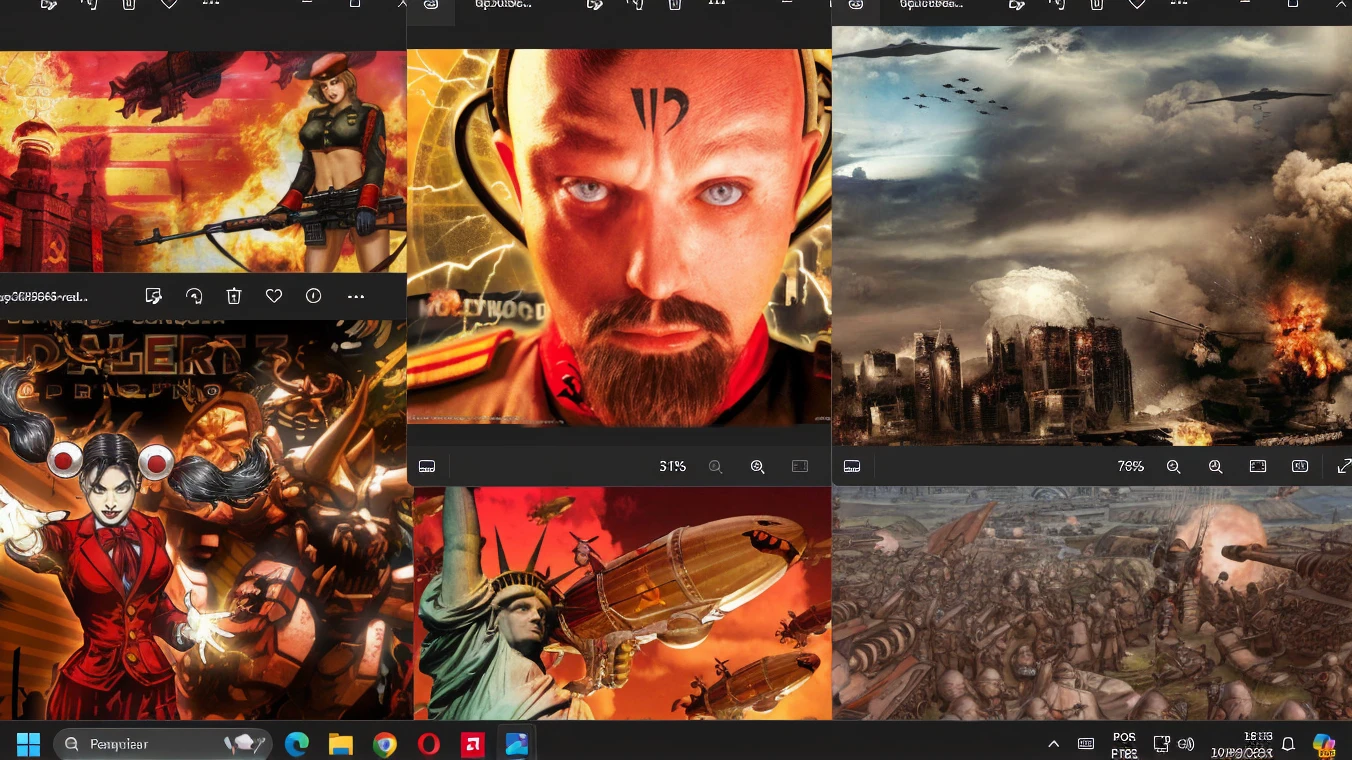This screenshot has height=760, width=1352.
Task: Fit the burning city photo to window
Action: tap(1258, 466)
